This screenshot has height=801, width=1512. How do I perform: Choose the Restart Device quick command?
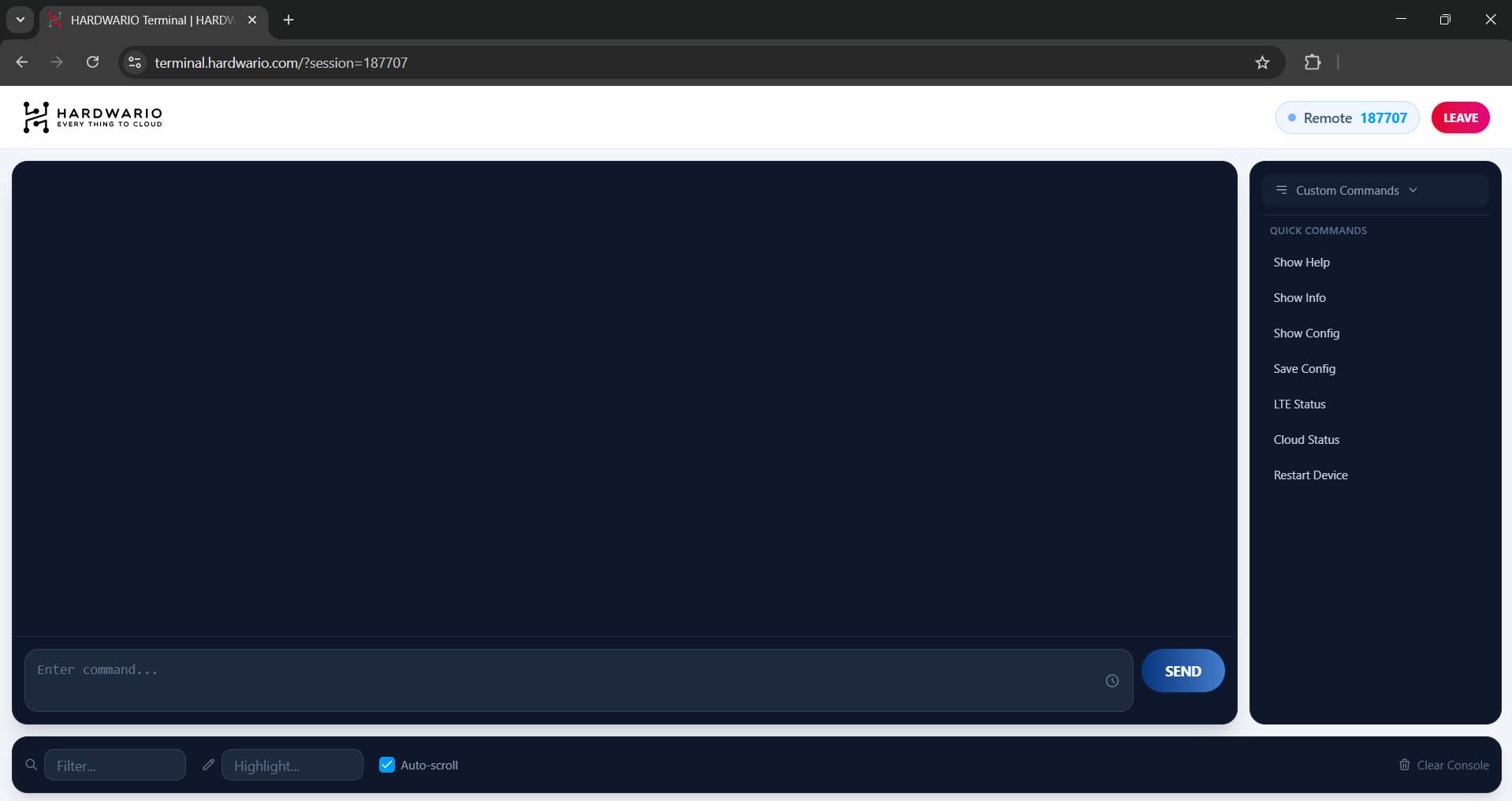(x=1310, y=475)
